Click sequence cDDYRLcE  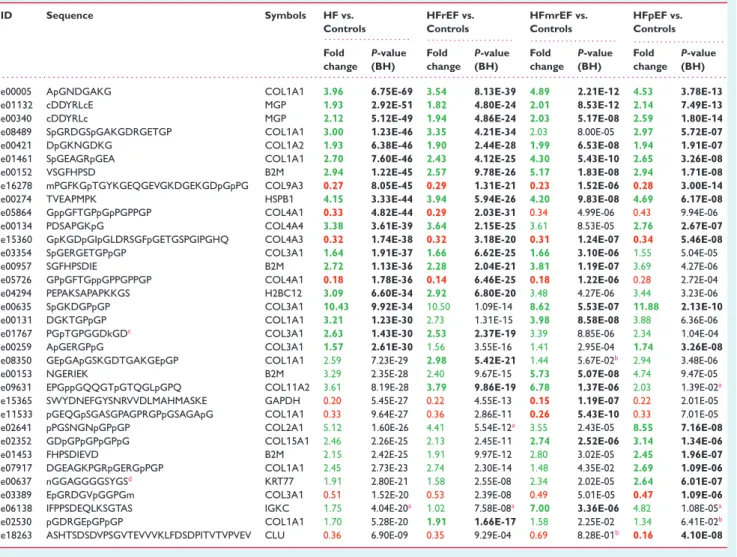(70, 105)
